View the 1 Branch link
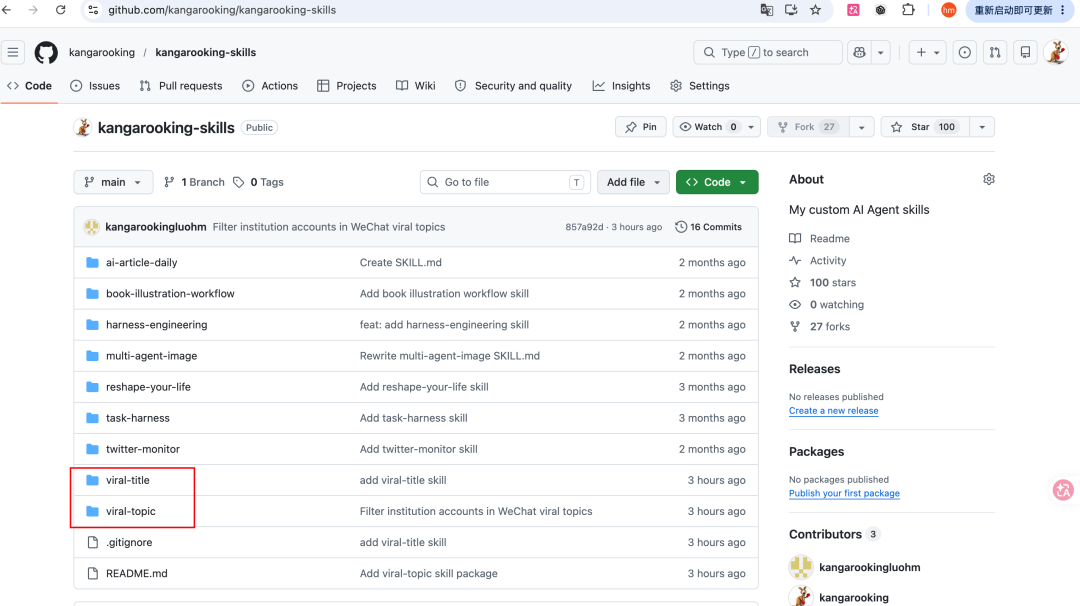The width and height of the screenshot is (1080, 606). (194, 182)
